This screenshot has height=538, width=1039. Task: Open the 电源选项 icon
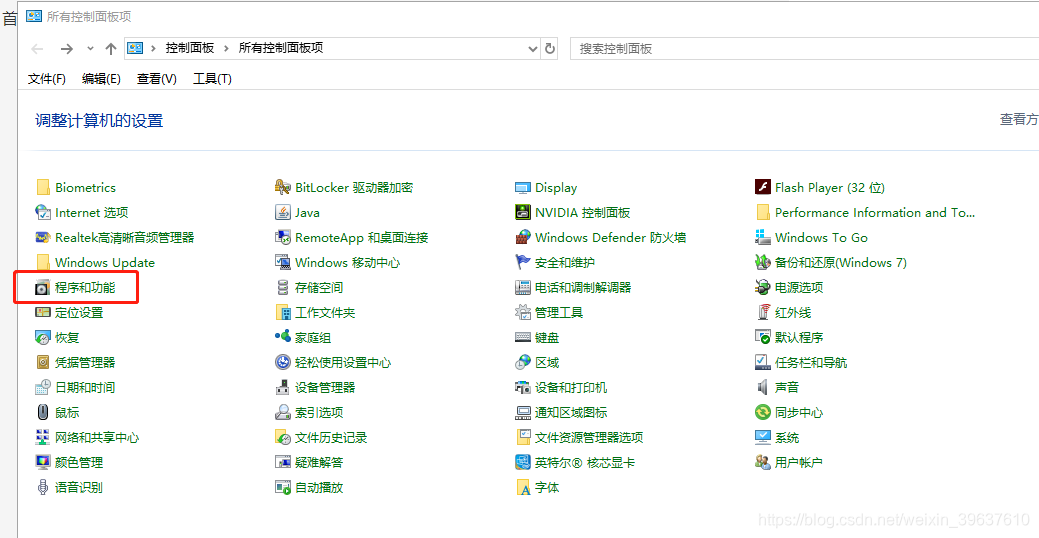[x=763, y=288]
